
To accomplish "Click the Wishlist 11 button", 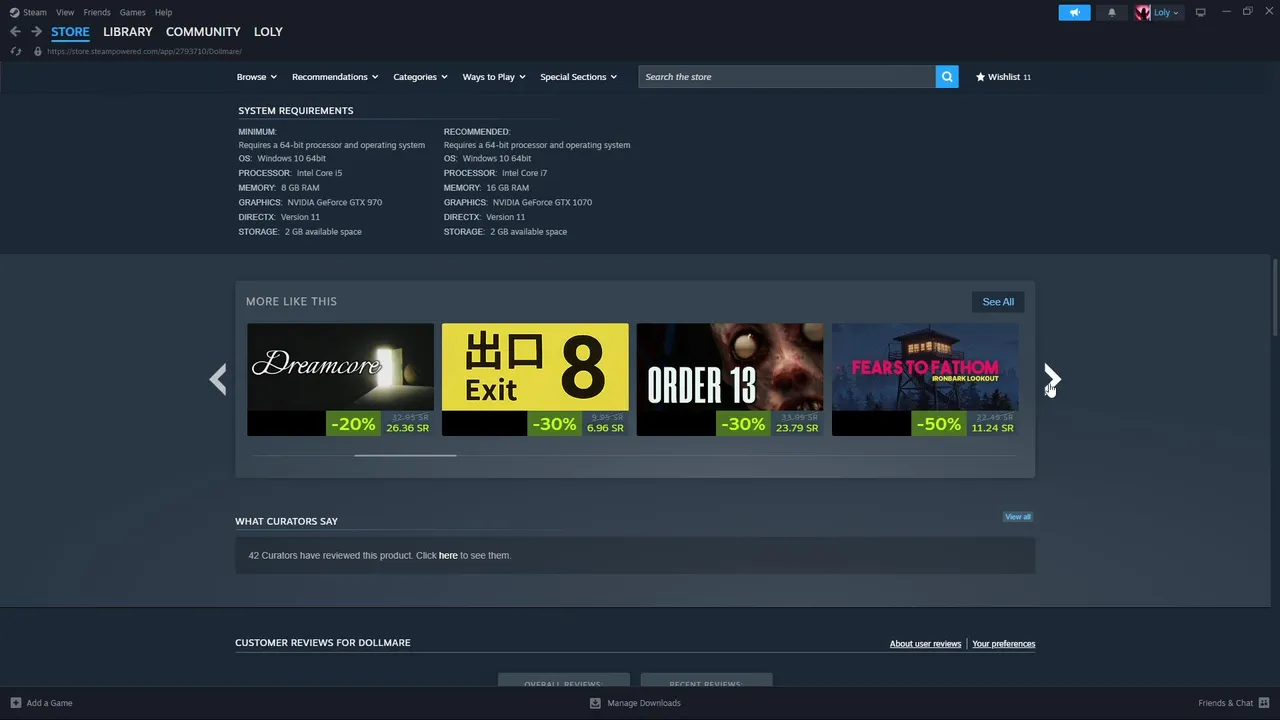I will pyautogui.click(x=1003, y=77).
